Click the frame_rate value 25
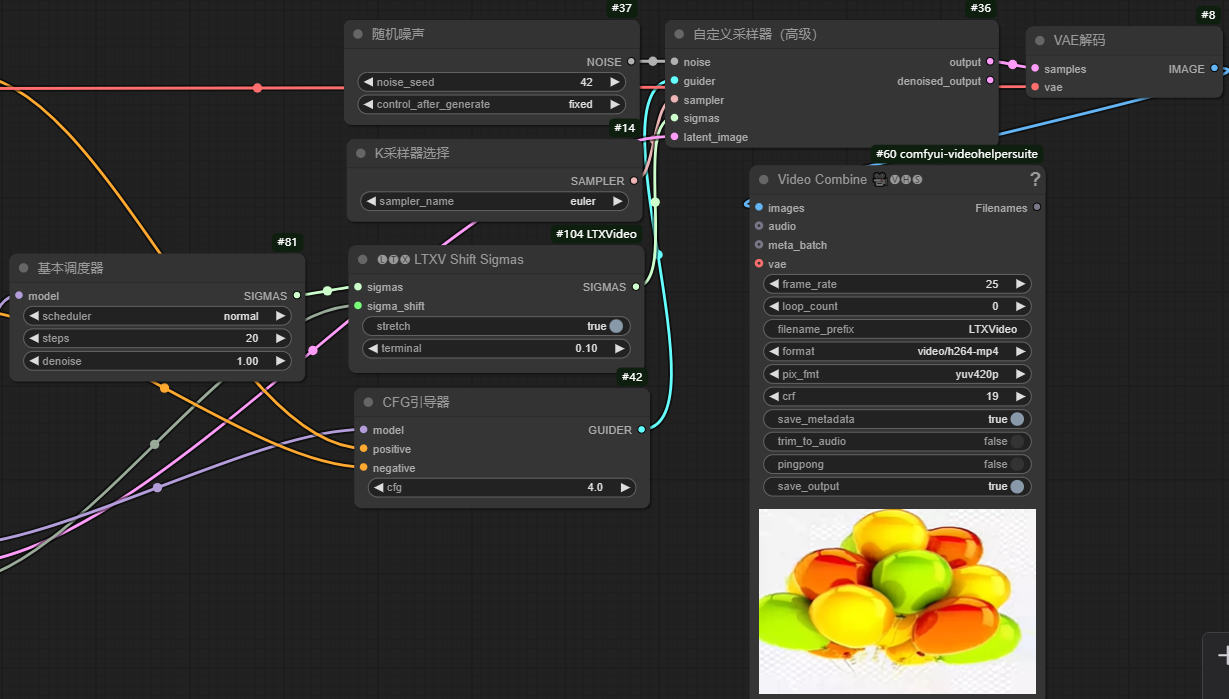Image resolution: width=1229 pixels, height=699 pixels. click(992, 284)
